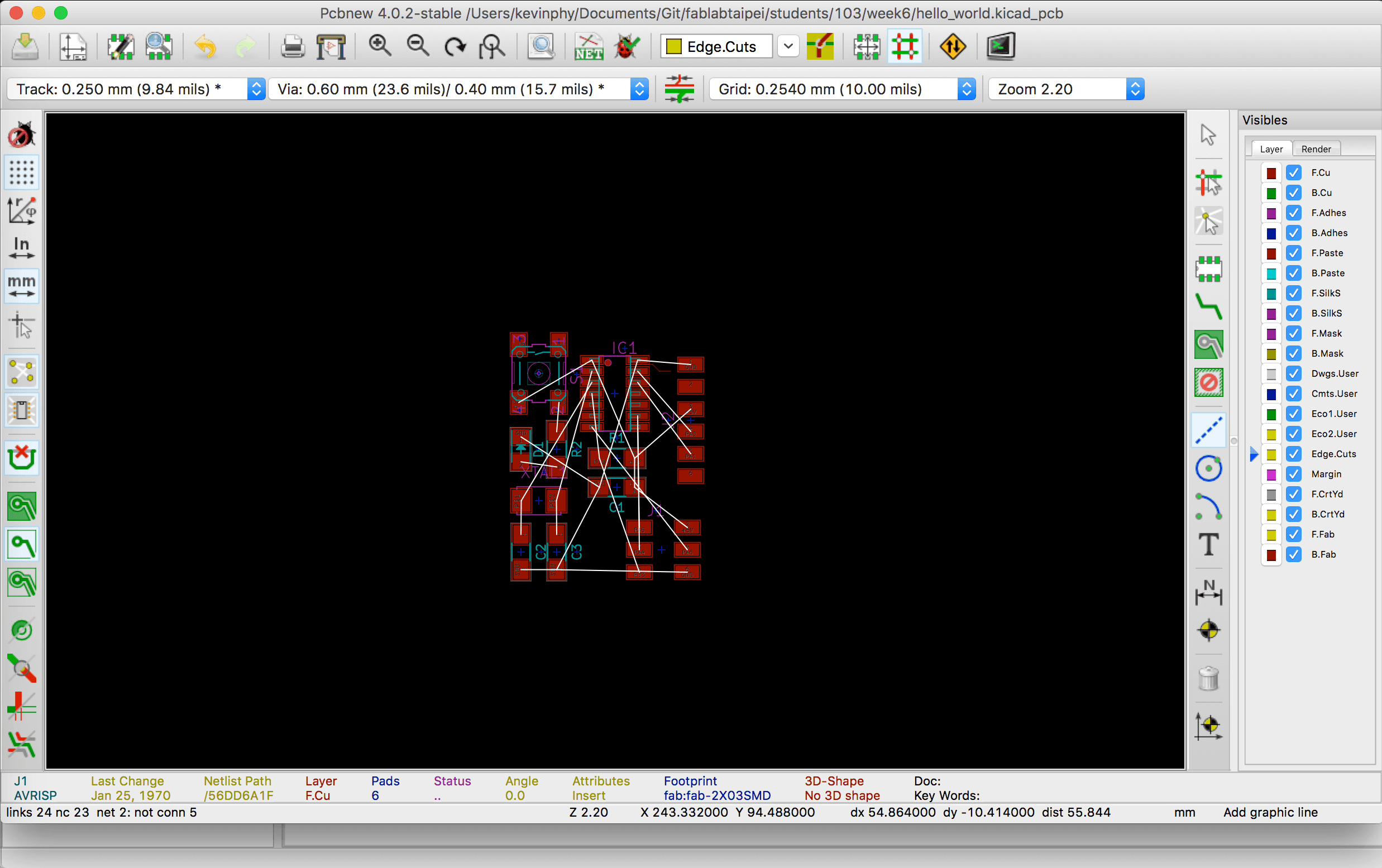
Task: Set units to millimeters
Action: tap(22, 286)
